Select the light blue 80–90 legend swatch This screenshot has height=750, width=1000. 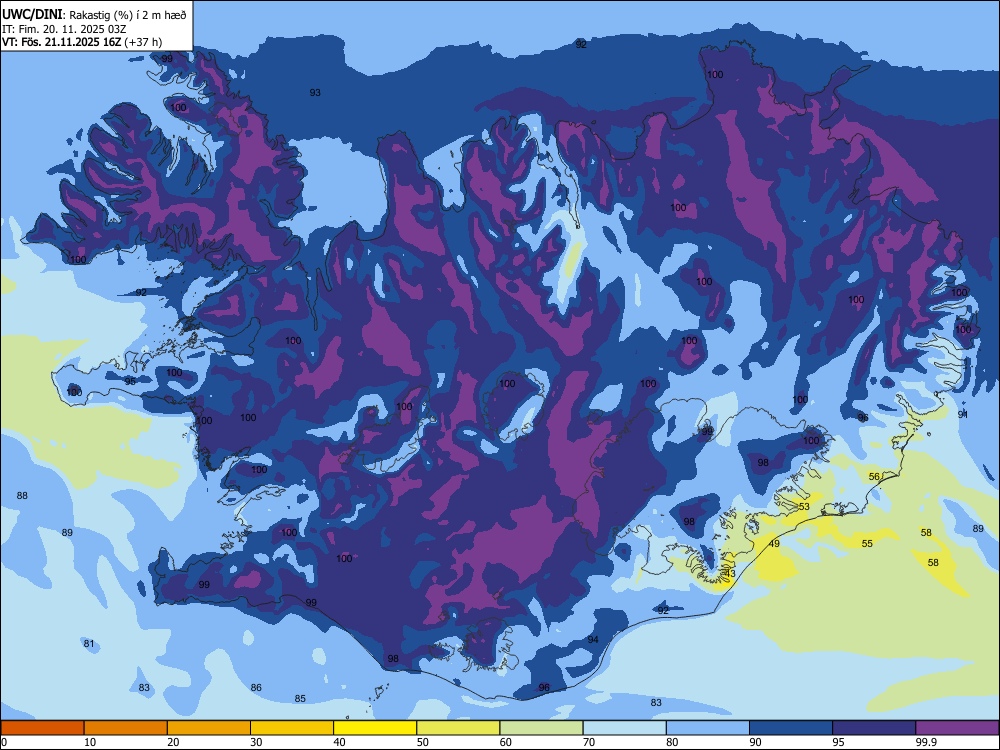tap(708, 728)
